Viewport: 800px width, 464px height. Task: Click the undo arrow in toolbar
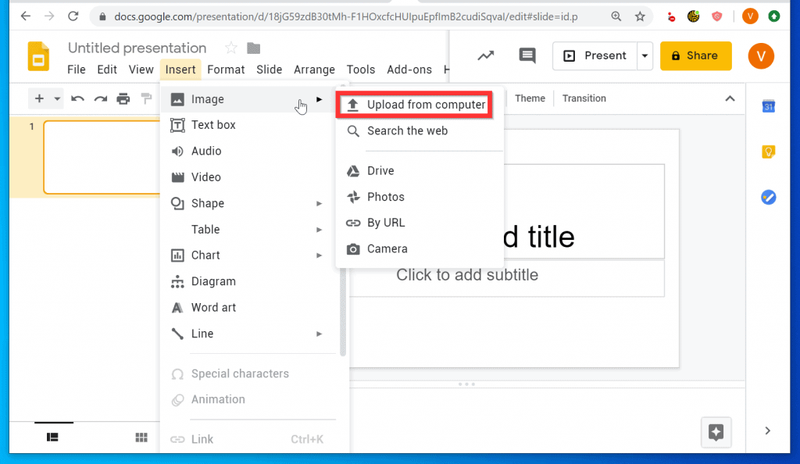78,99
